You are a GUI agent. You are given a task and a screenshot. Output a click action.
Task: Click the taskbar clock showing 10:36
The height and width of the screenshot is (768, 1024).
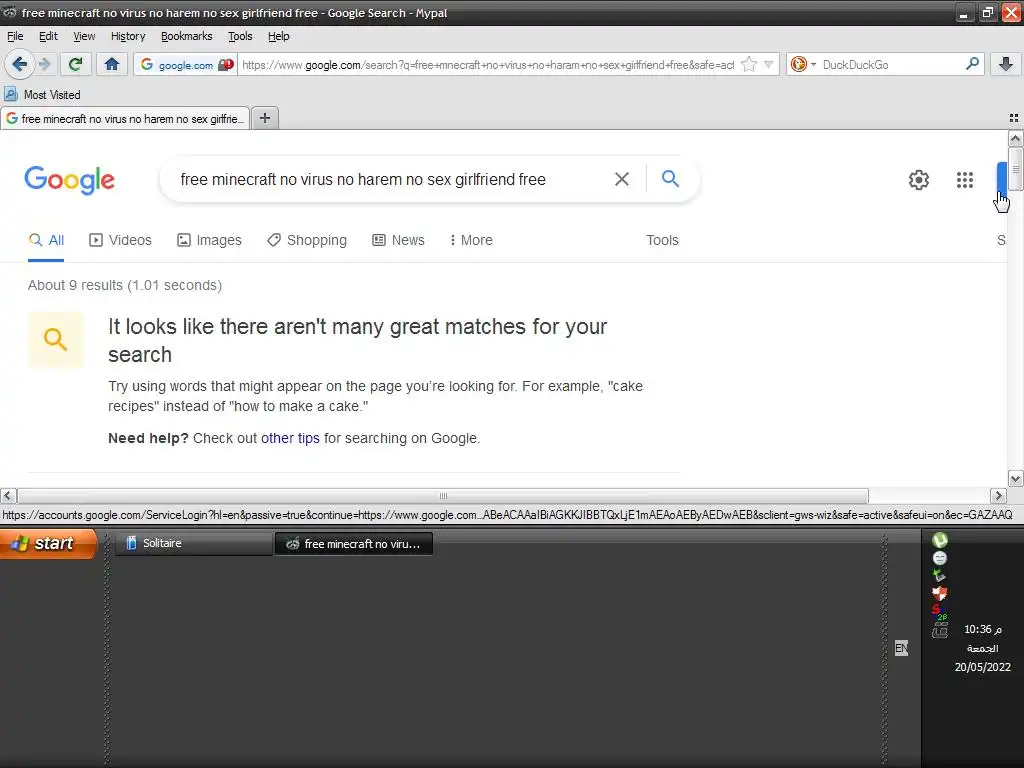click(982, 630)
